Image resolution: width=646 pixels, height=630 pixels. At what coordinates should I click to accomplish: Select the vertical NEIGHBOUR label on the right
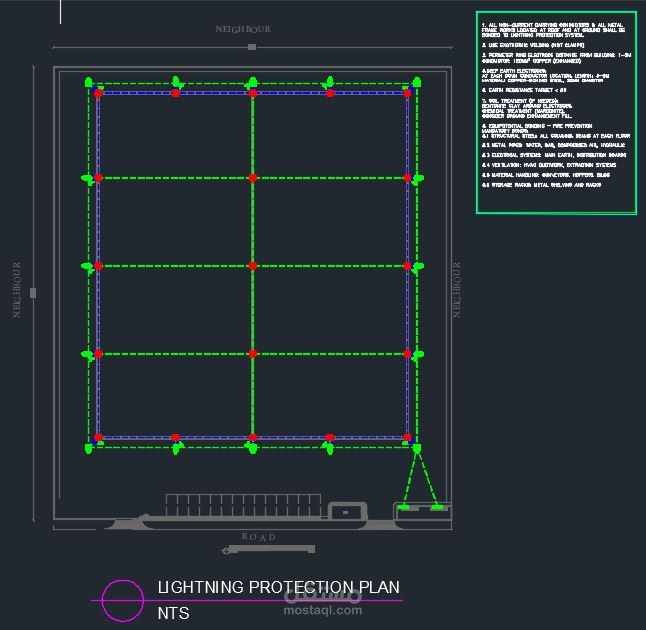(x=456, y=290)
